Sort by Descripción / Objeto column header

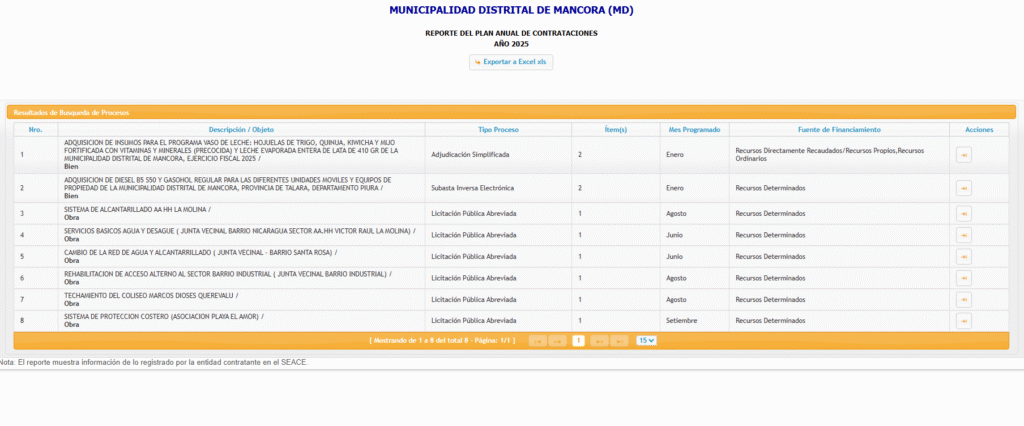pyautogui.click(x=241, y=130)
